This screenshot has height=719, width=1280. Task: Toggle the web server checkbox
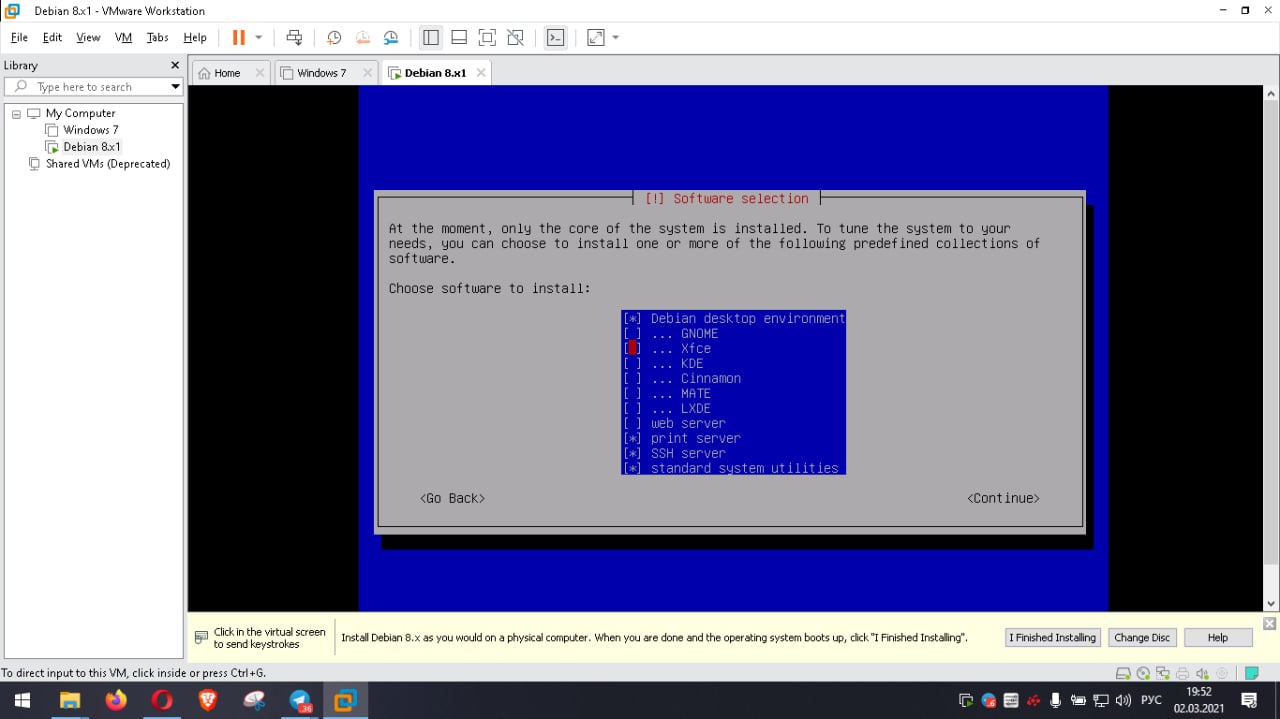coord(632,424)
